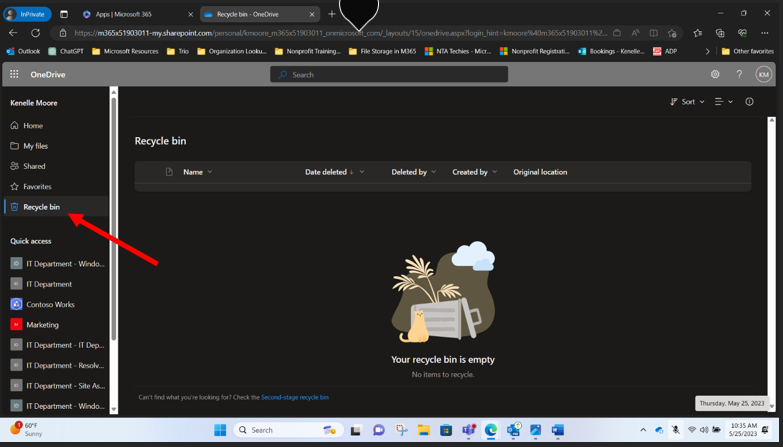Open the Microsoft Resources bookmarks folder
The height and width of the screenshot is (447, 783).
[x=125, y=51]
